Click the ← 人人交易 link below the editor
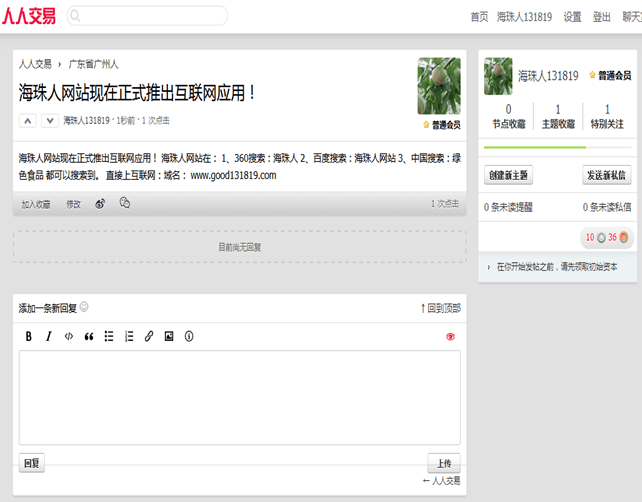This screenshot has height=502, width=642. 441,481
